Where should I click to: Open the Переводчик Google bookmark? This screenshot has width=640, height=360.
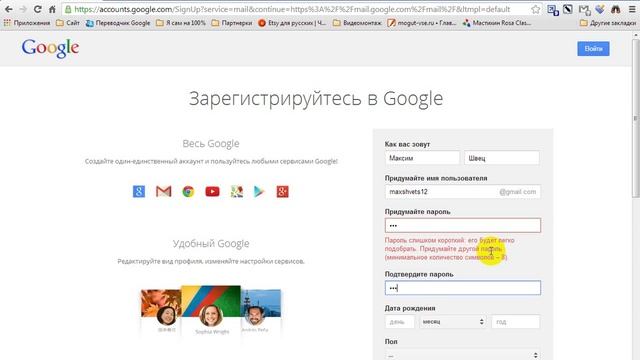click(x=118, y=23)
